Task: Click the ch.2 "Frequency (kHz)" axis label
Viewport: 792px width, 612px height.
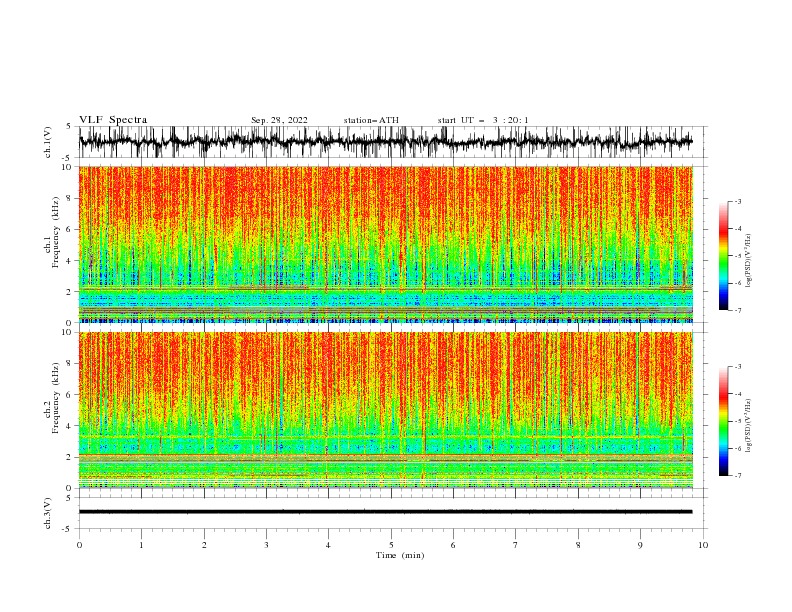Action: coord(55,398)
